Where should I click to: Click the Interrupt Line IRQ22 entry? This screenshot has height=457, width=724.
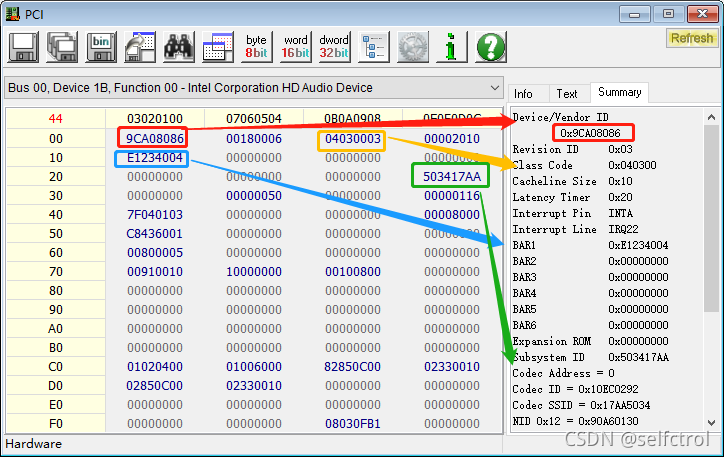pos(575,229)
